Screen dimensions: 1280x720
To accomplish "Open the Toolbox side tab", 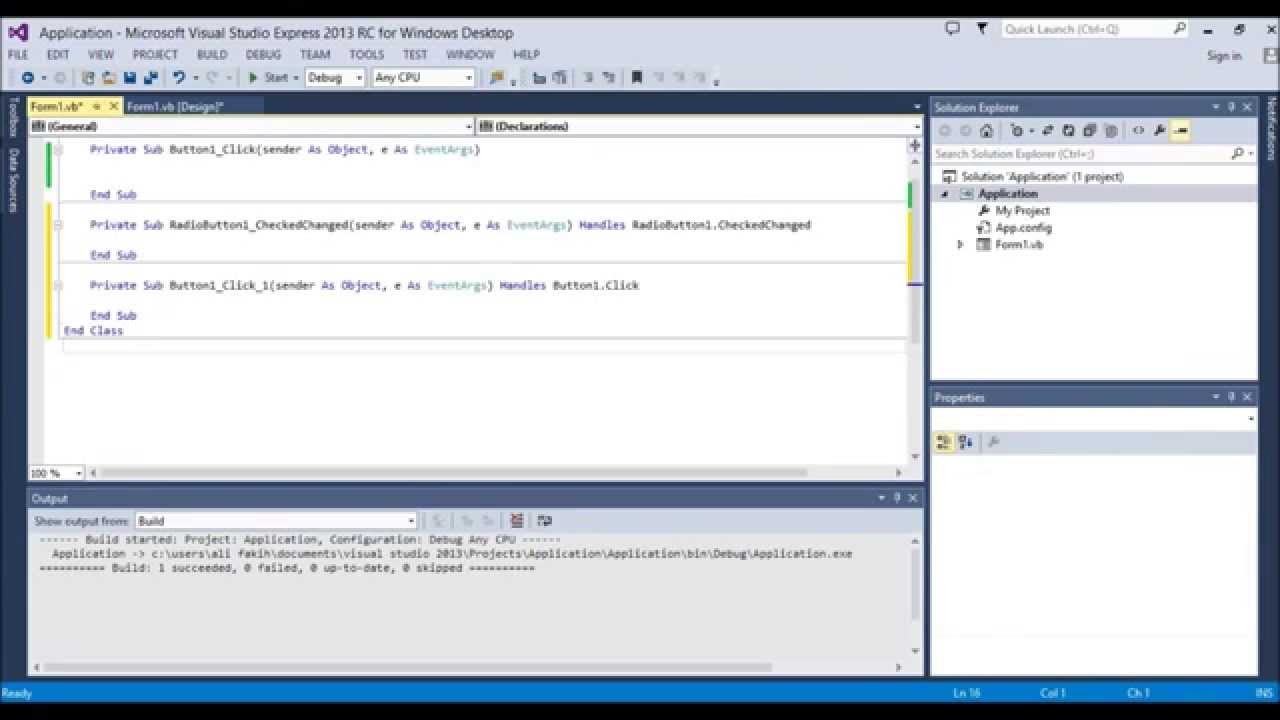I will pos(13,117).
